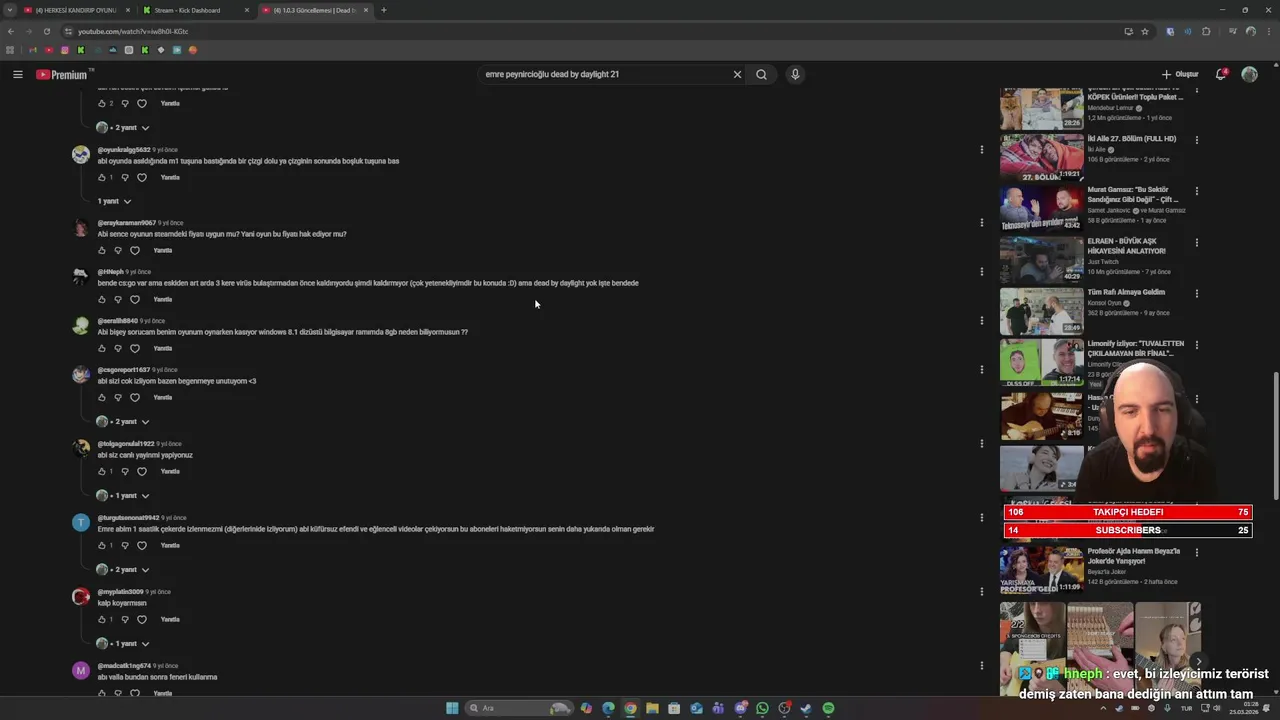Like the comment by @oyunkralgg5632

pyautogui.click(x=101, y=177)
